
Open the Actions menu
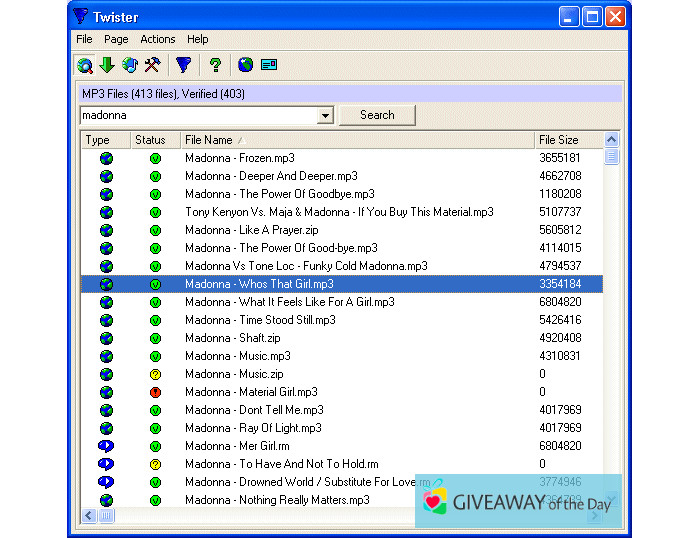point(157,39)
